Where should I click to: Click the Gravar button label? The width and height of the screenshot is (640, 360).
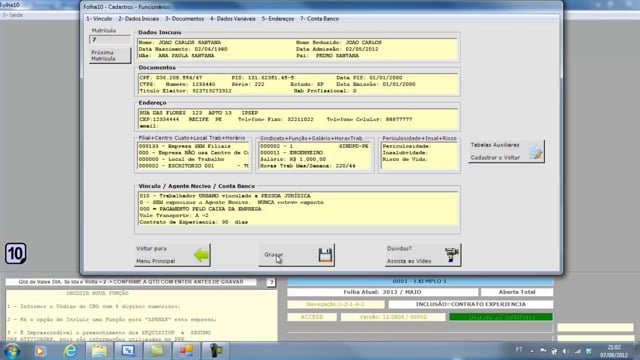[x=273, y=254]
